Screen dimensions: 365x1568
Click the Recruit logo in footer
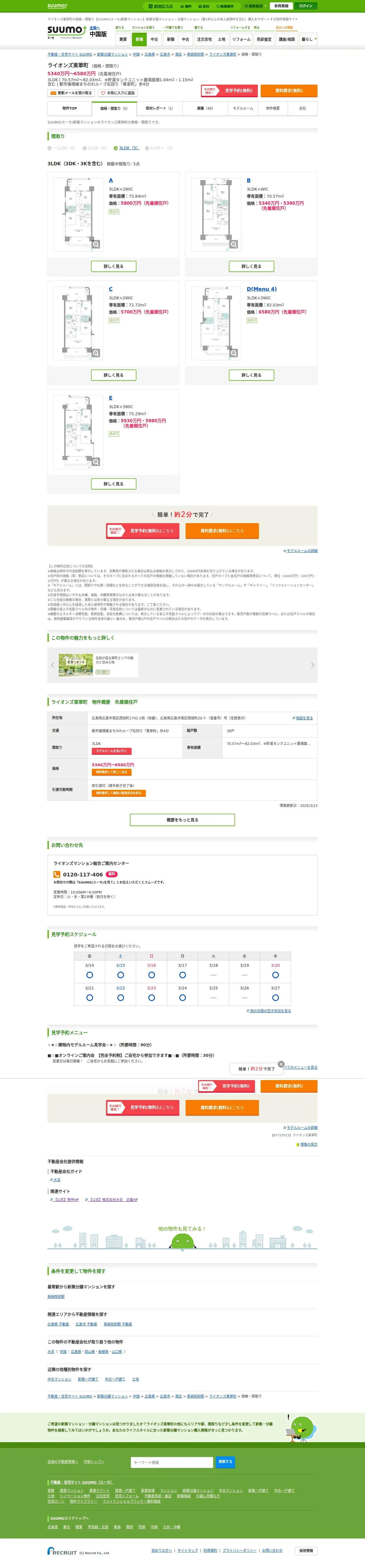point(62,1551)
